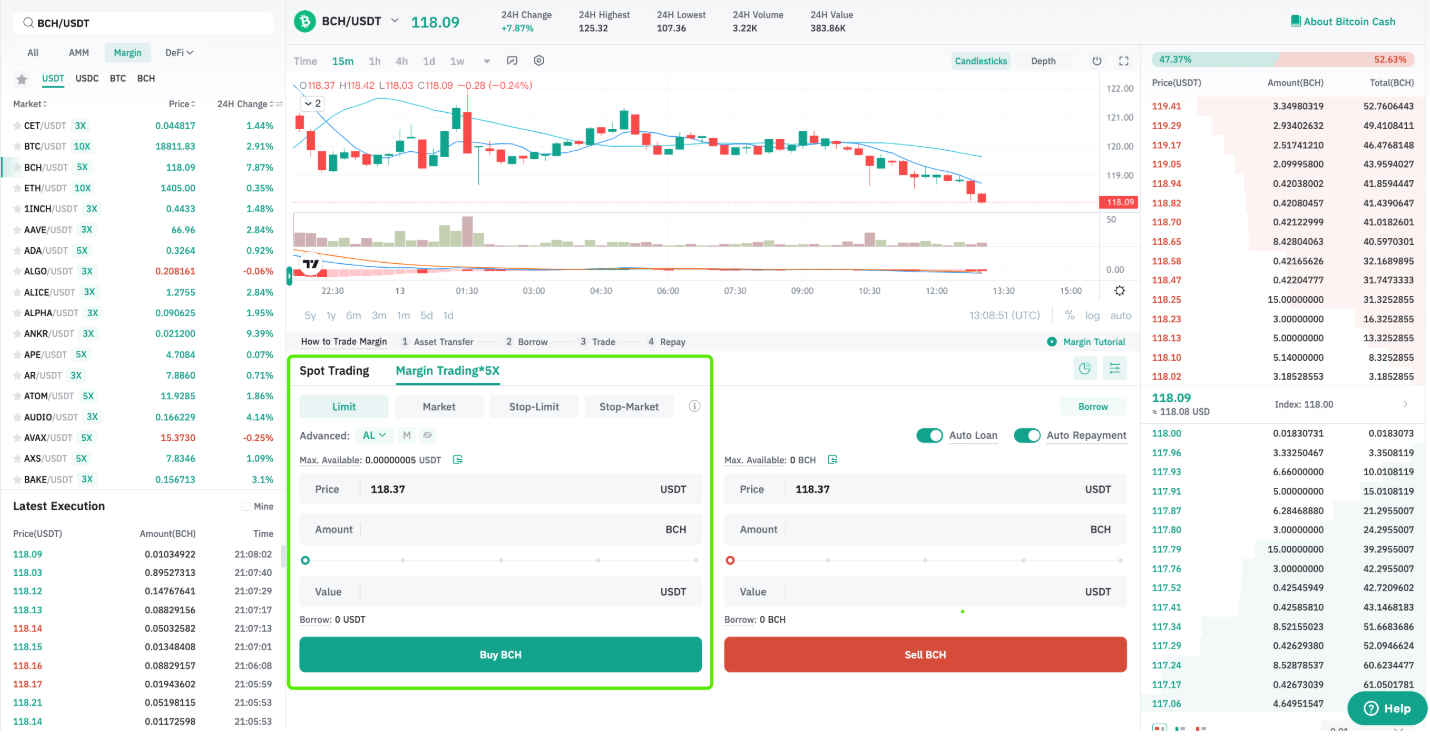Viewport: 1430px width, 743px height.
Task: Click the About Bitcoin Cash book icon
Action: tap(1296, 21)
